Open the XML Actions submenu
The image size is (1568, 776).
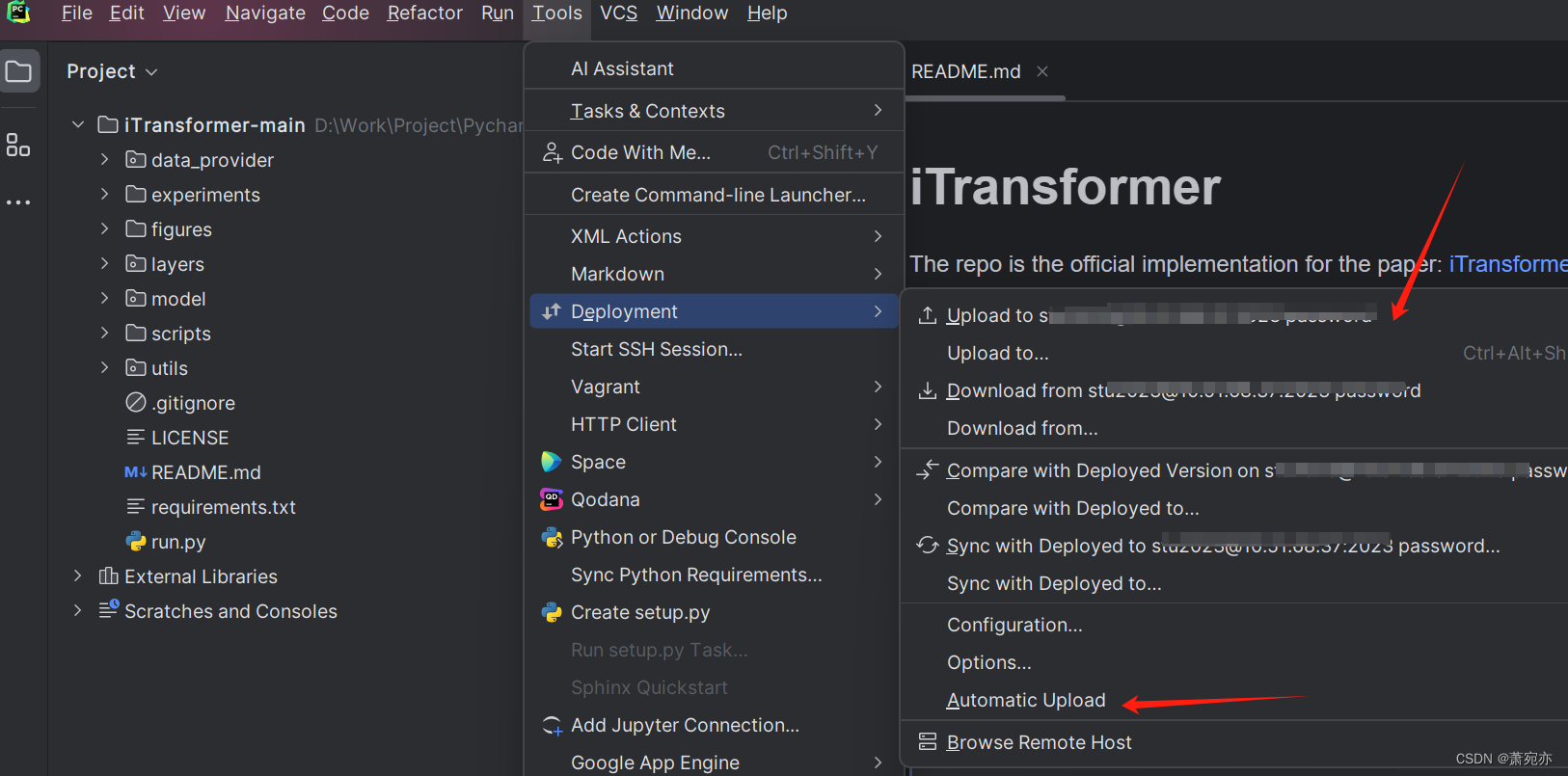pos(714,236)
